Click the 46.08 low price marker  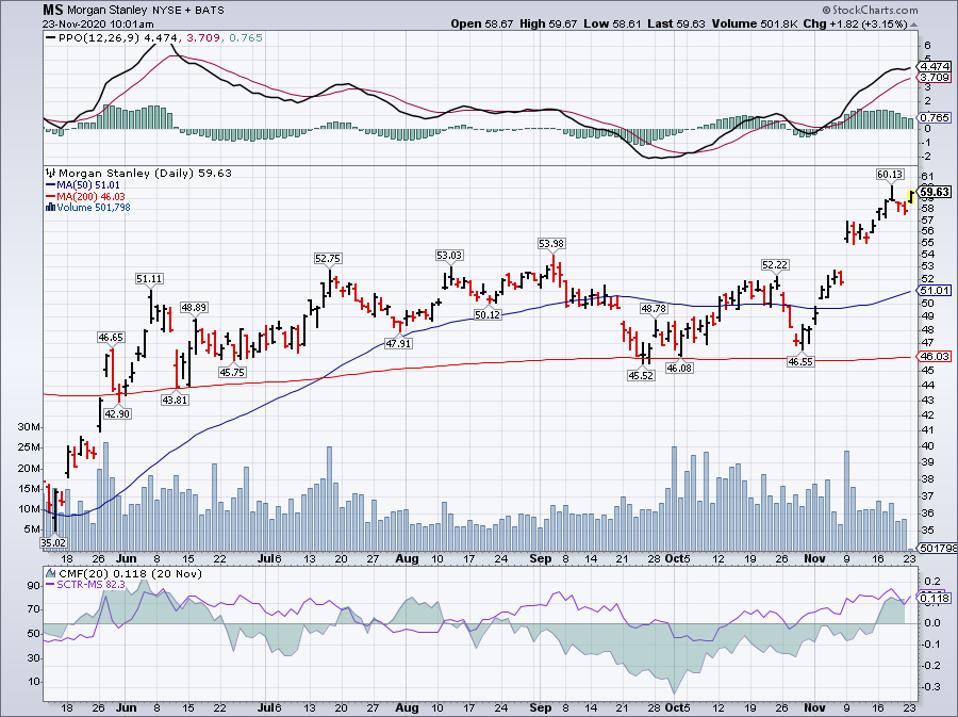[679, 368]
